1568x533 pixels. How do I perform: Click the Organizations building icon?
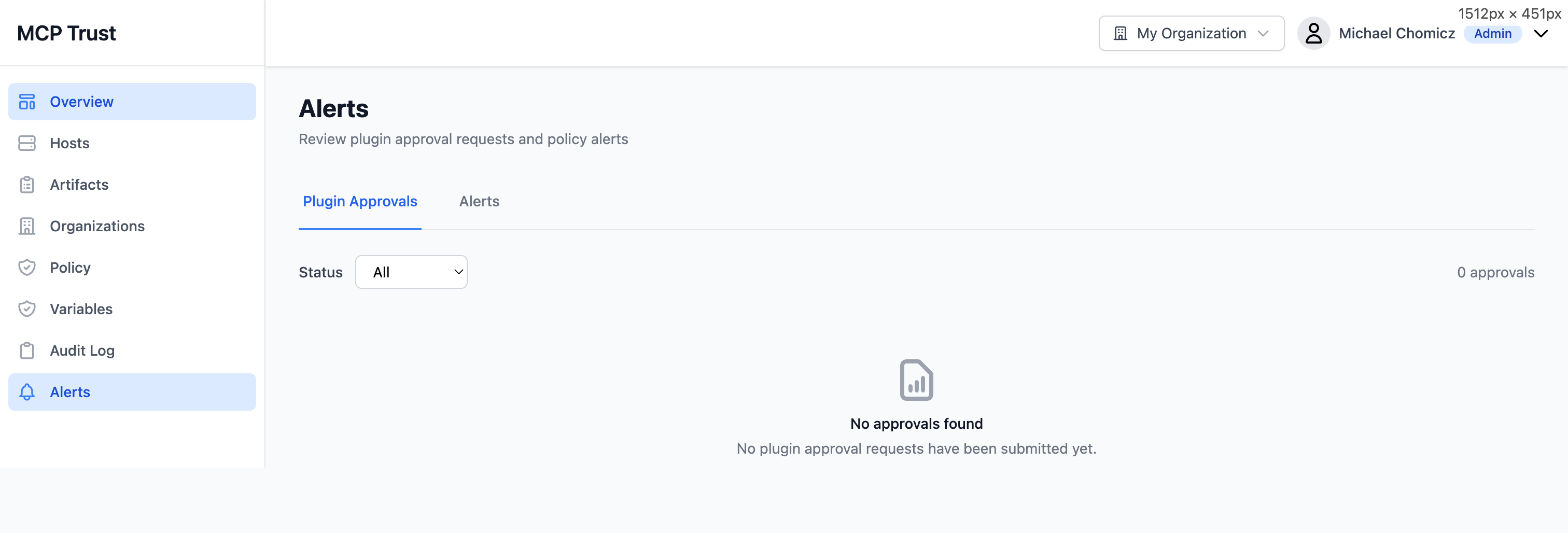click(27, 226)
